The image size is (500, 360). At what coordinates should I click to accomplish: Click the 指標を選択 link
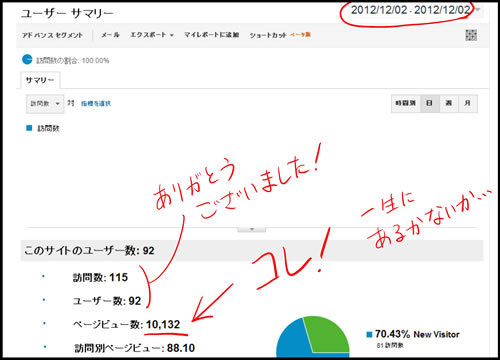[96, 104]
